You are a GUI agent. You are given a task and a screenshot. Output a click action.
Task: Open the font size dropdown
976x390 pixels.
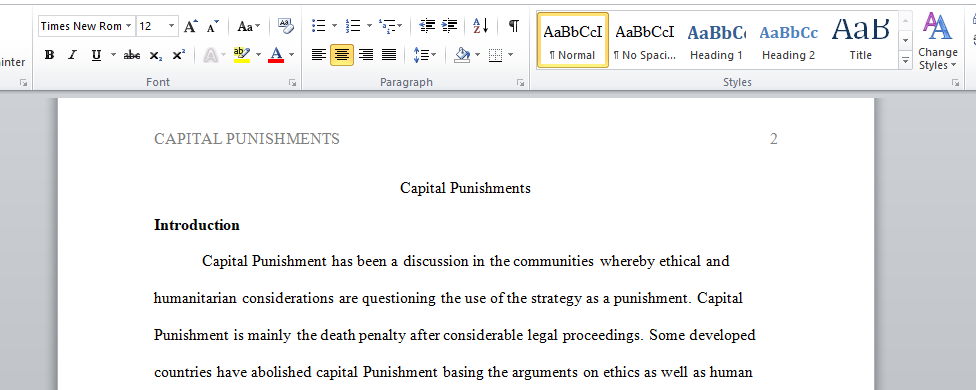(x=172, y=26)
